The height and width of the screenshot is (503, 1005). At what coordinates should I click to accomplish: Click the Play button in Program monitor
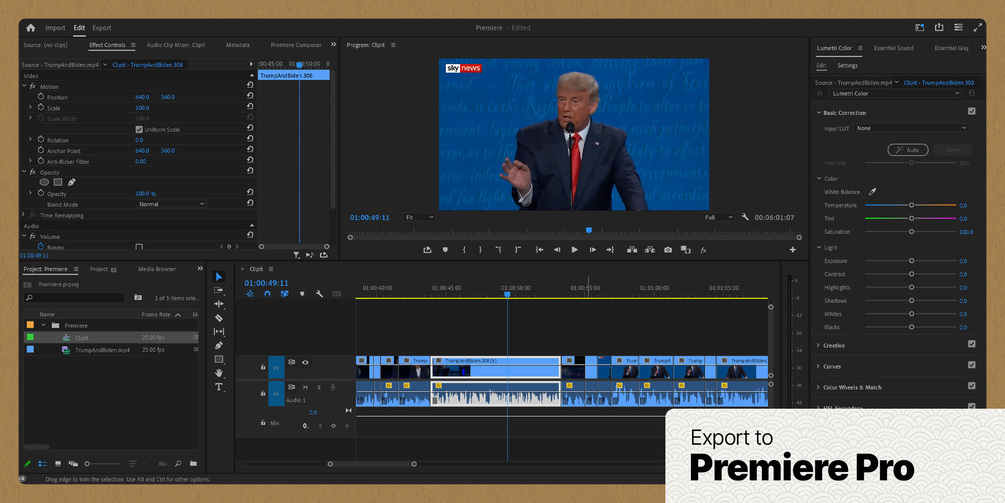click(x=574, y=250)
